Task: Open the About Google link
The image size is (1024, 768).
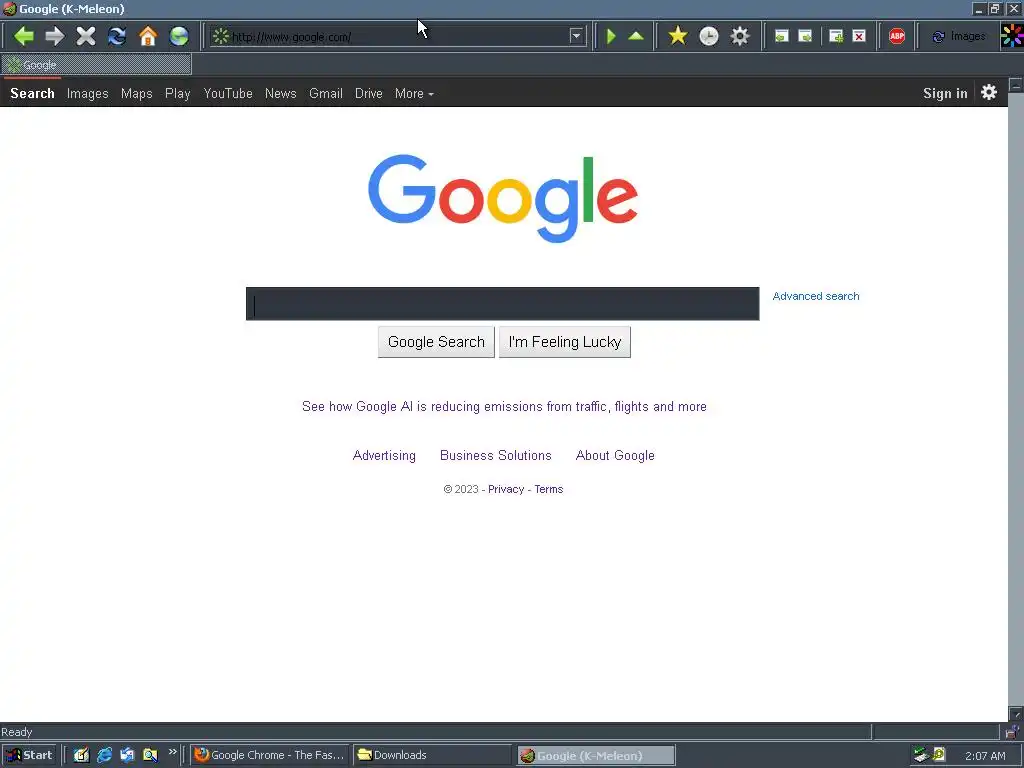Action: click(615, 456)
